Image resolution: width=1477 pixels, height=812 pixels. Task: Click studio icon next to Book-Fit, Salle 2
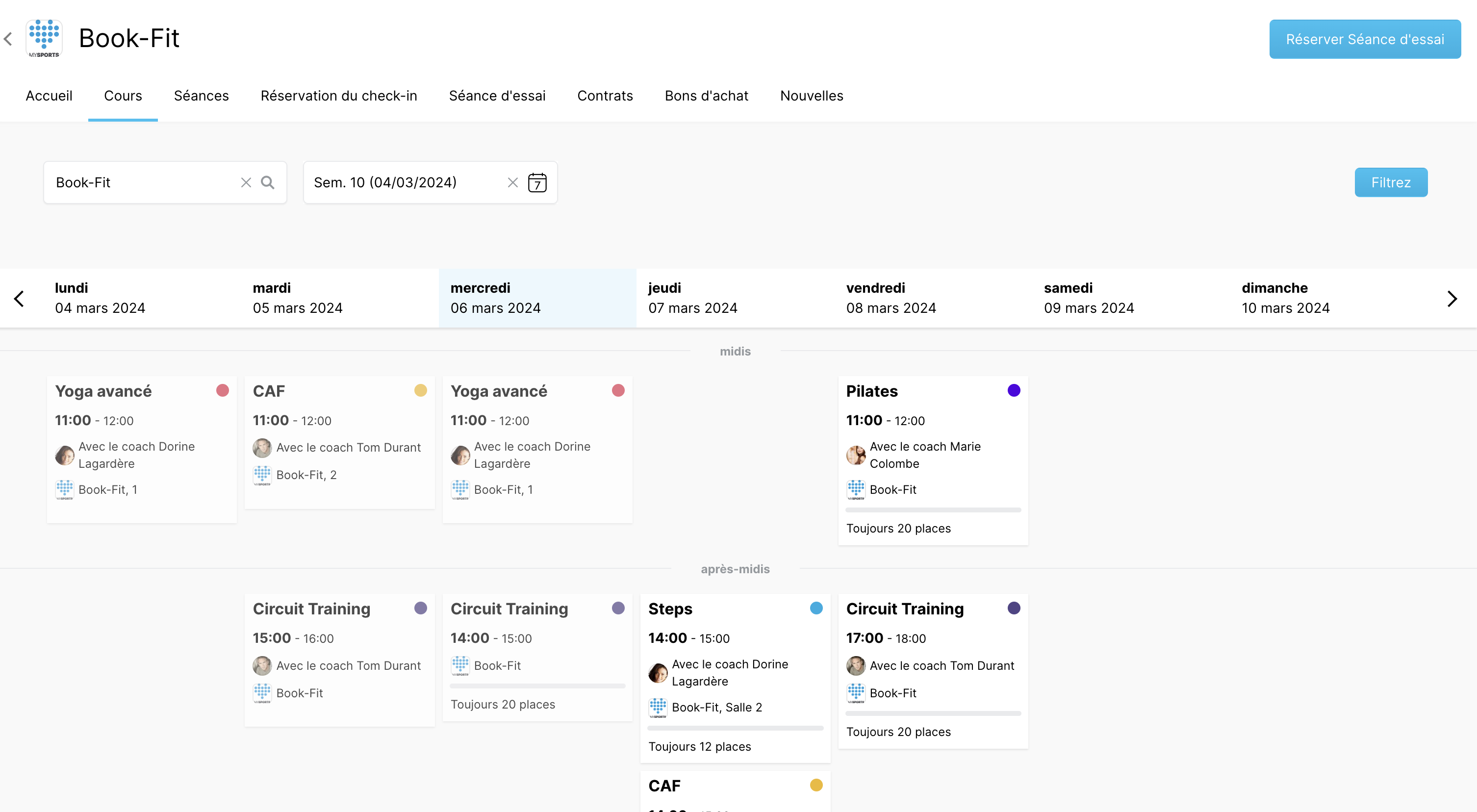[658, 708]
